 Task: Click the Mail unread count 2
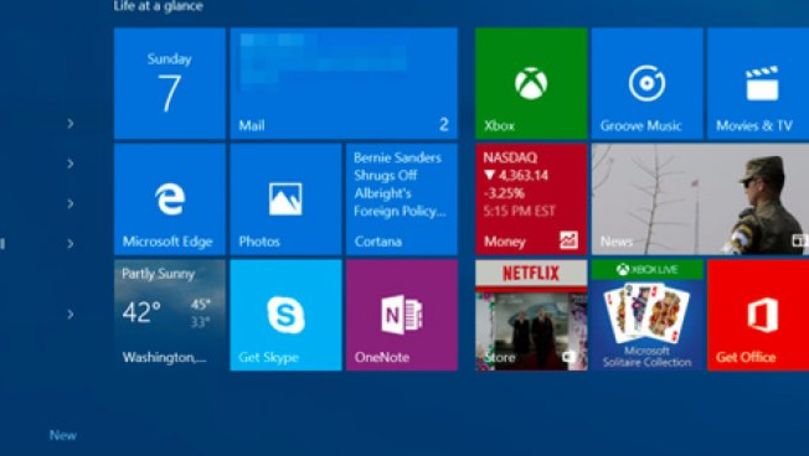click(444, 124)
